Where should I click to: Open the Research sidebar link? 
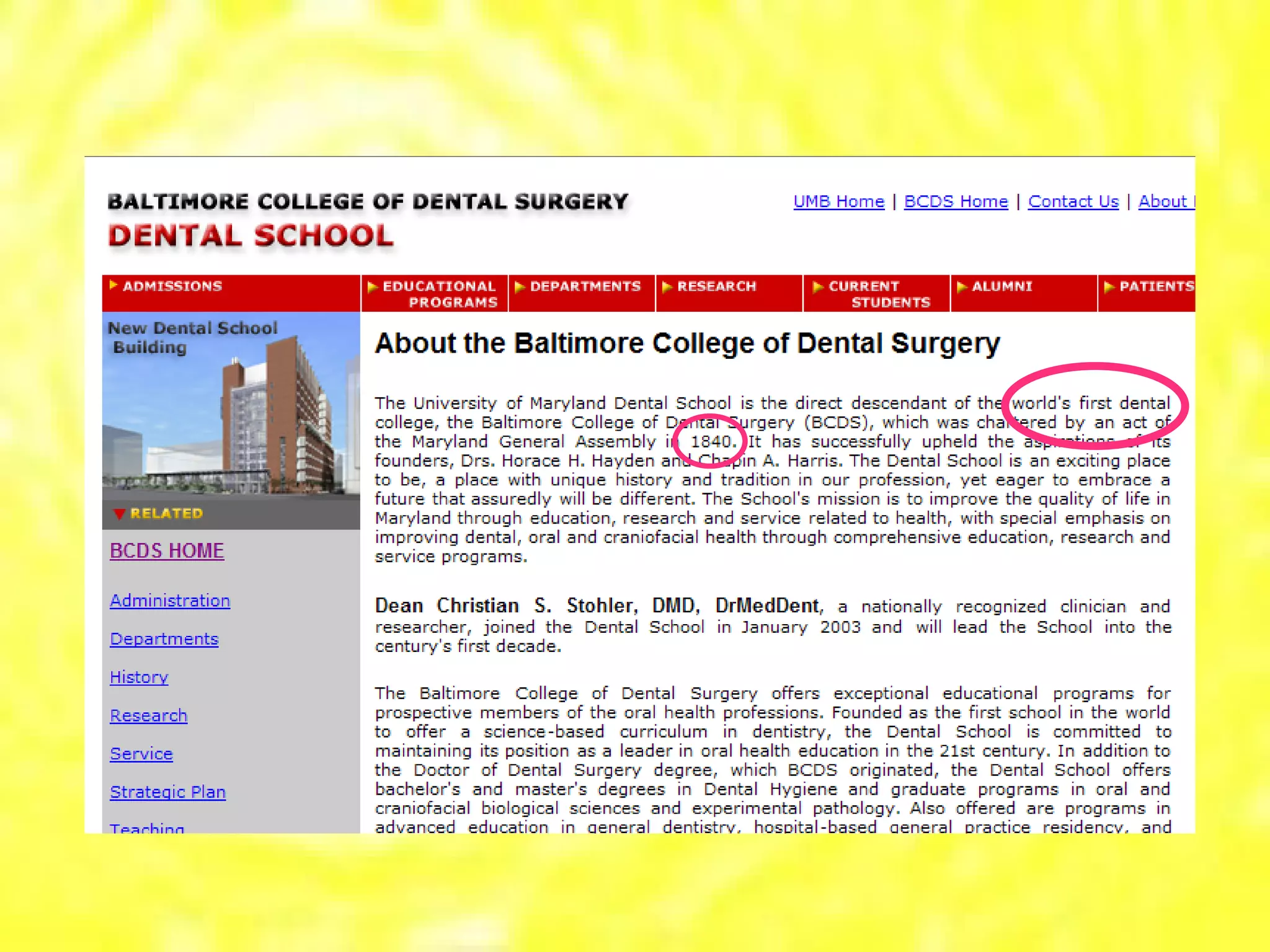[148, 716]
